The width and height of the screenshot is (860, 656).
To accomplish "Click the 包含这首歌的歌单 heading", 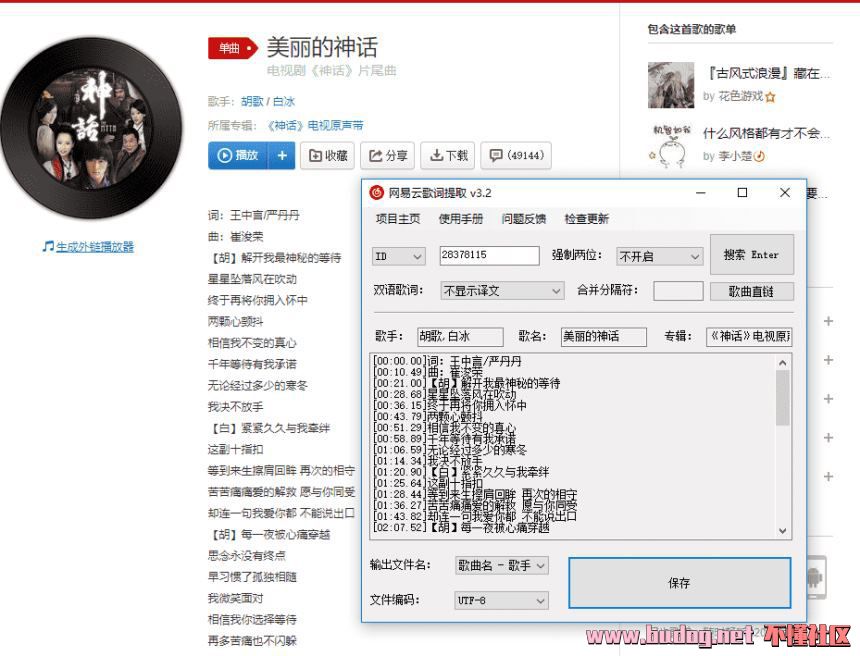I will [692, 29].
